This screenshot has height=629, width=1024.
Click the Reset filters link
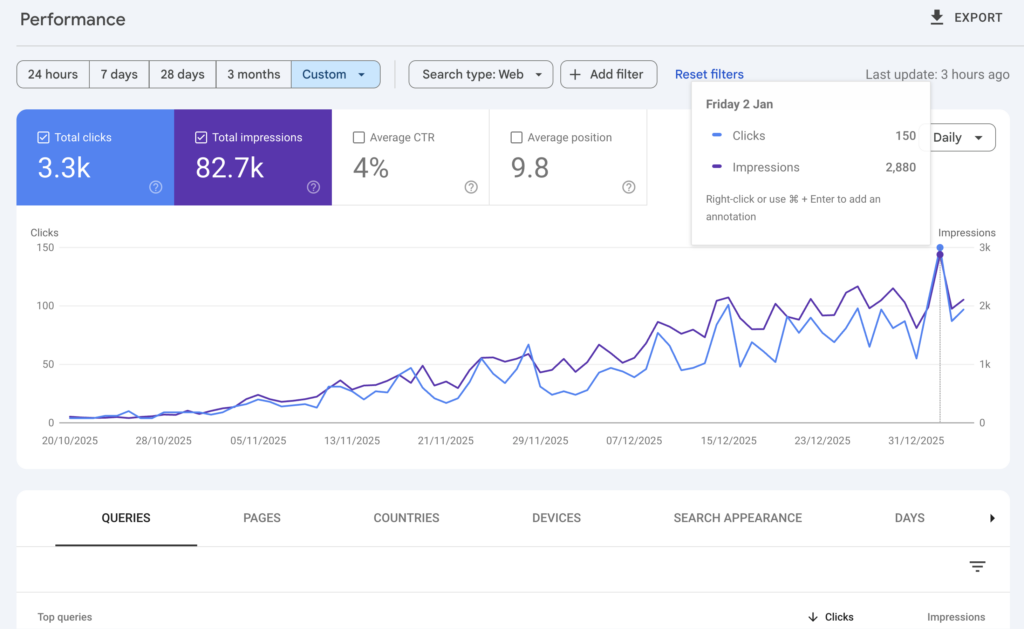[709, 74]
